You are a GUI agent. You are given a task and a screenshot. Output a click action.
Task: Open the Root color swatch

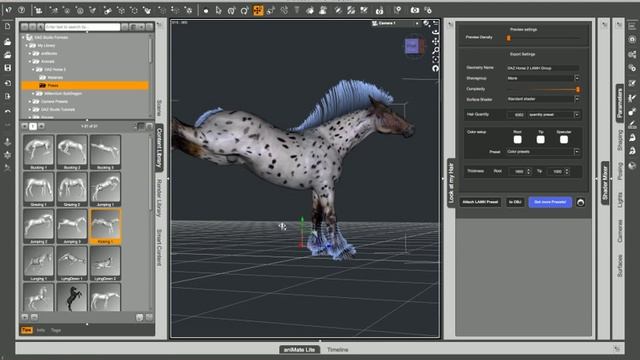518,140
